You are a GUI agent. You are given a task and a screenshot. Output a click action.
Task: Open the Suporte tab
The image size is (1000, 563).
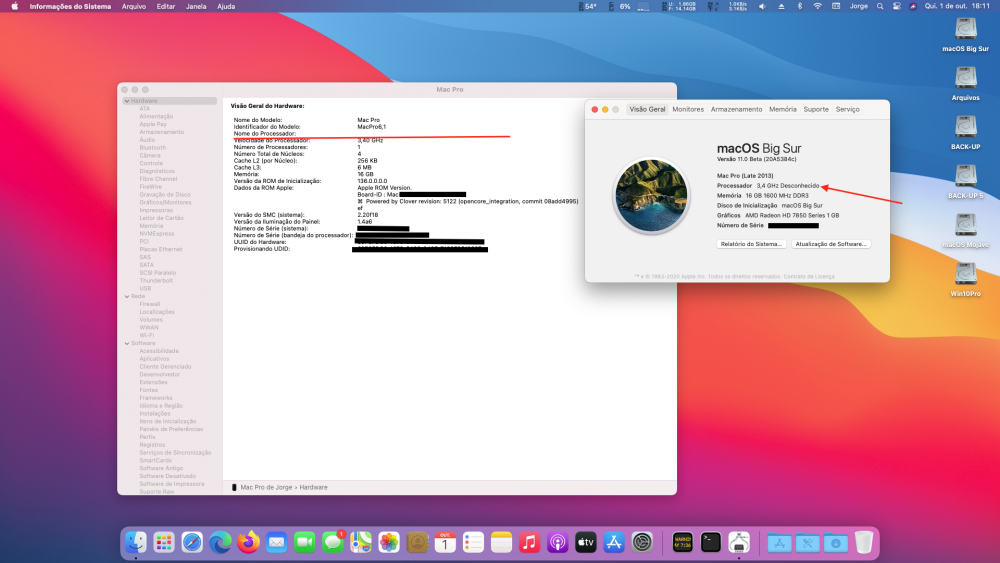pos(816,110)
